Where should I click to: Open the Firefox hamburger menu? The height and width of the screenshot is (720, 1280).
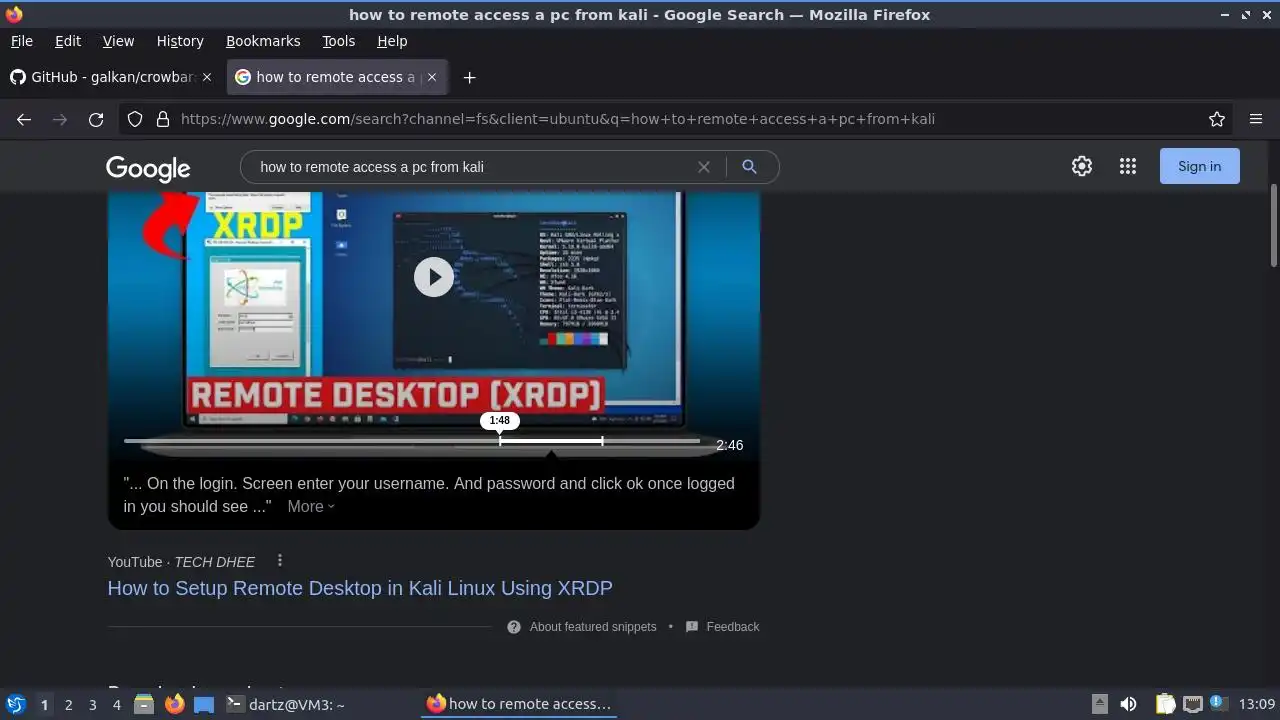(1256, 119)
